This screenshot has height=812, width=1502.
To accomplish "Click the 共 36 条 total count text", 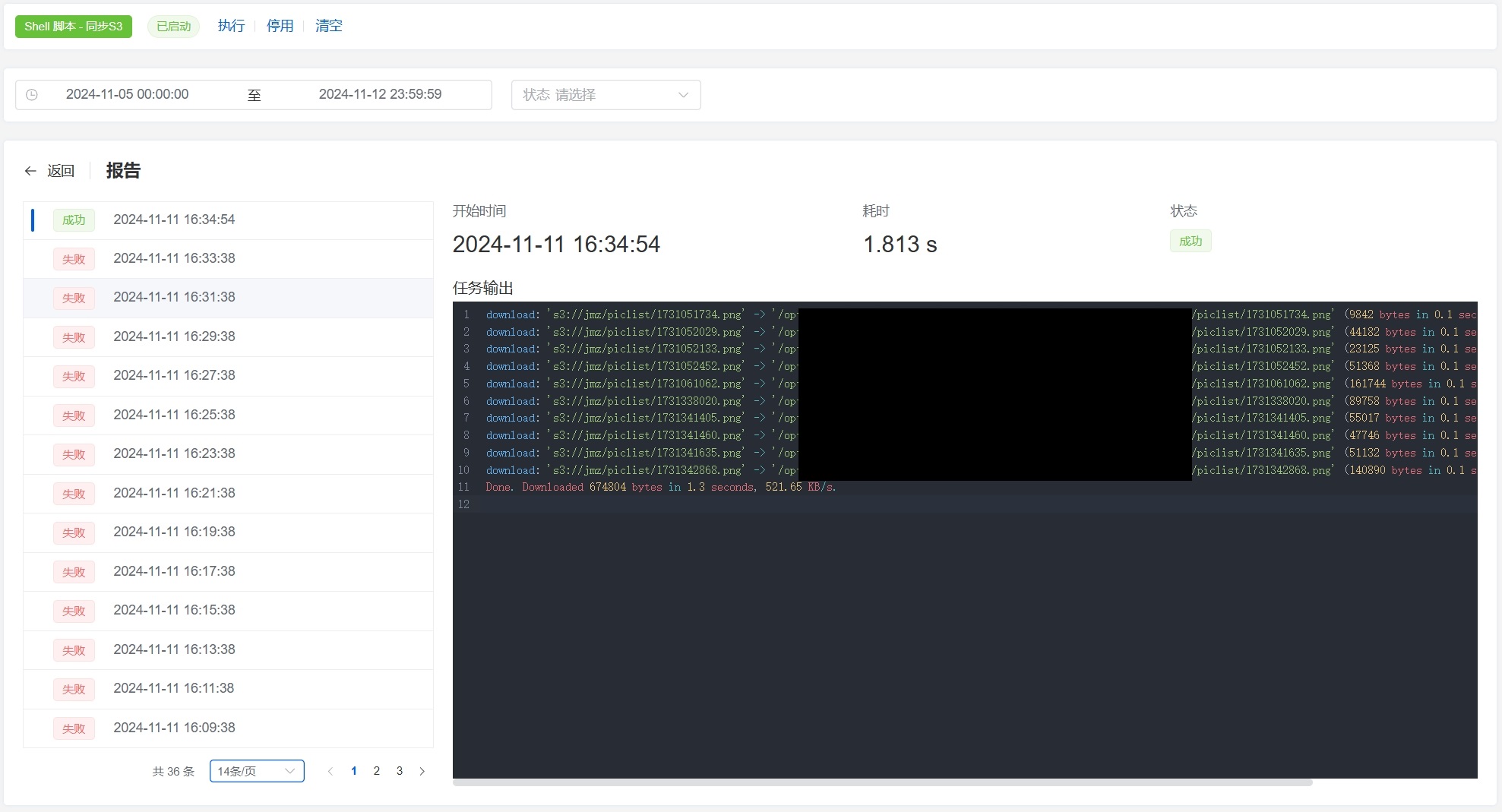I will 173,772.
